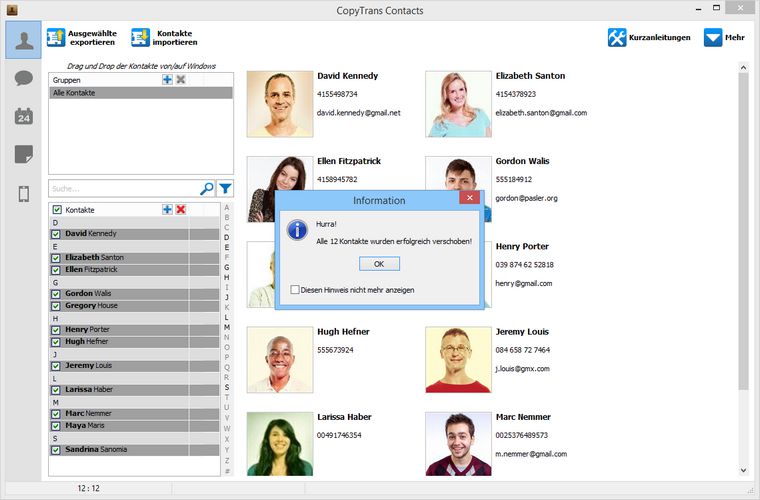Click the CopyTrans app icon in title bar
The width and height of the screenshot is (760, 500).
(x=12, y=10)
